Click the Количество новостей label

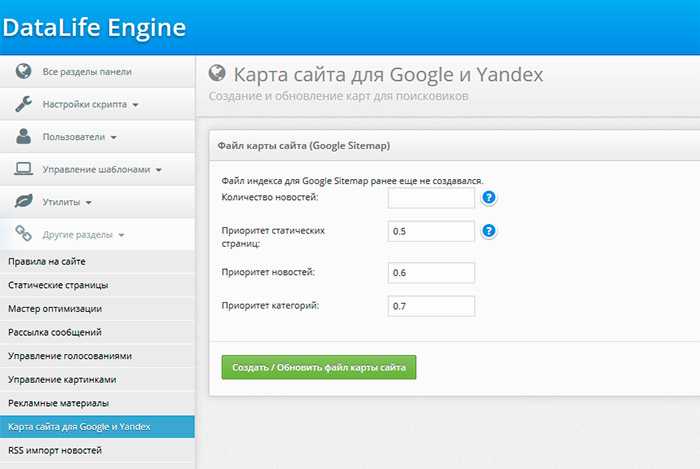pyautogui.click(x=270, y=197)
